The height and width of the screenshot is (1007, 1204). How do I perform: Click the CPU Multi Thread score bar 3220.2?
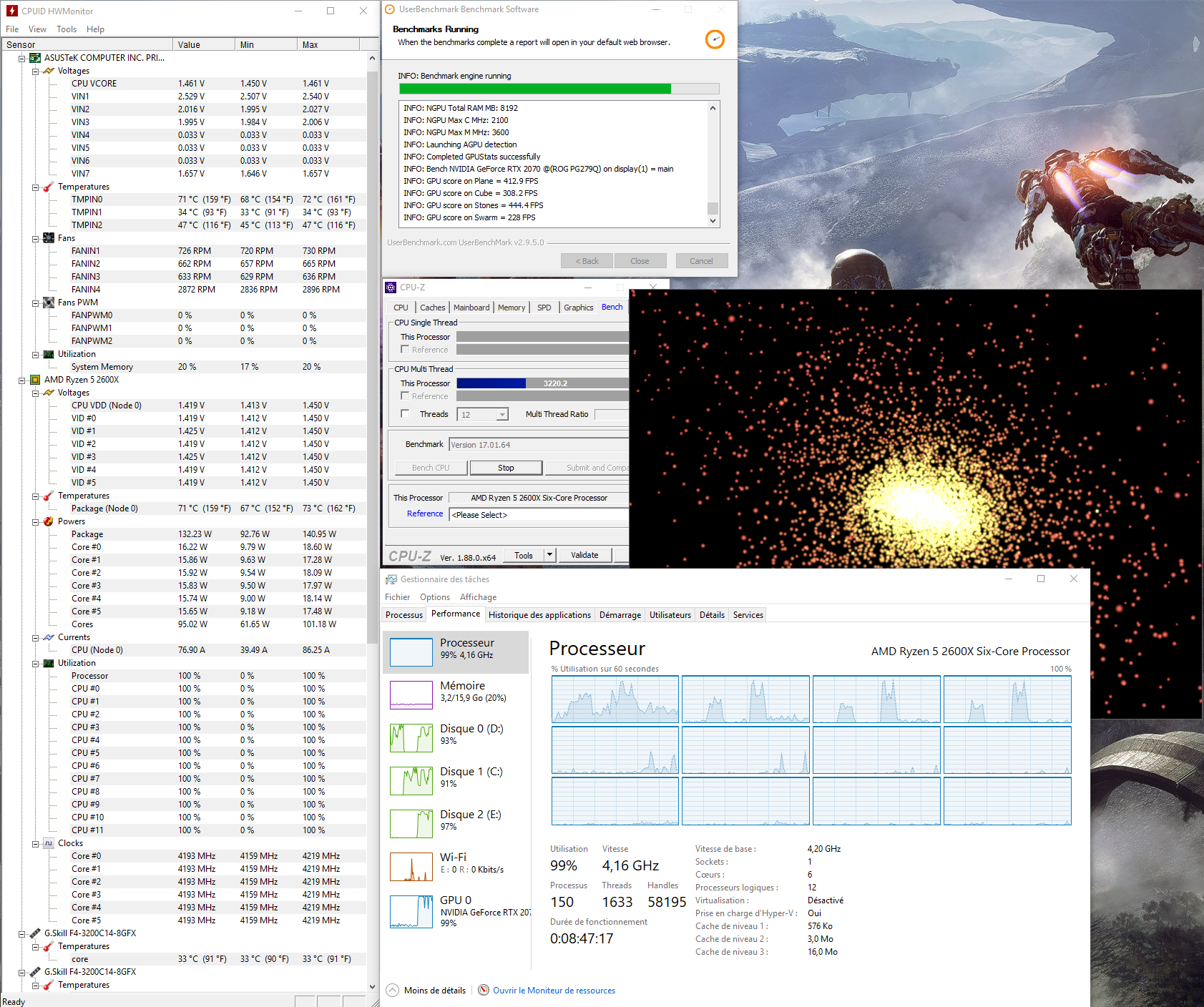pyautogui.click(x=542, y=383)
